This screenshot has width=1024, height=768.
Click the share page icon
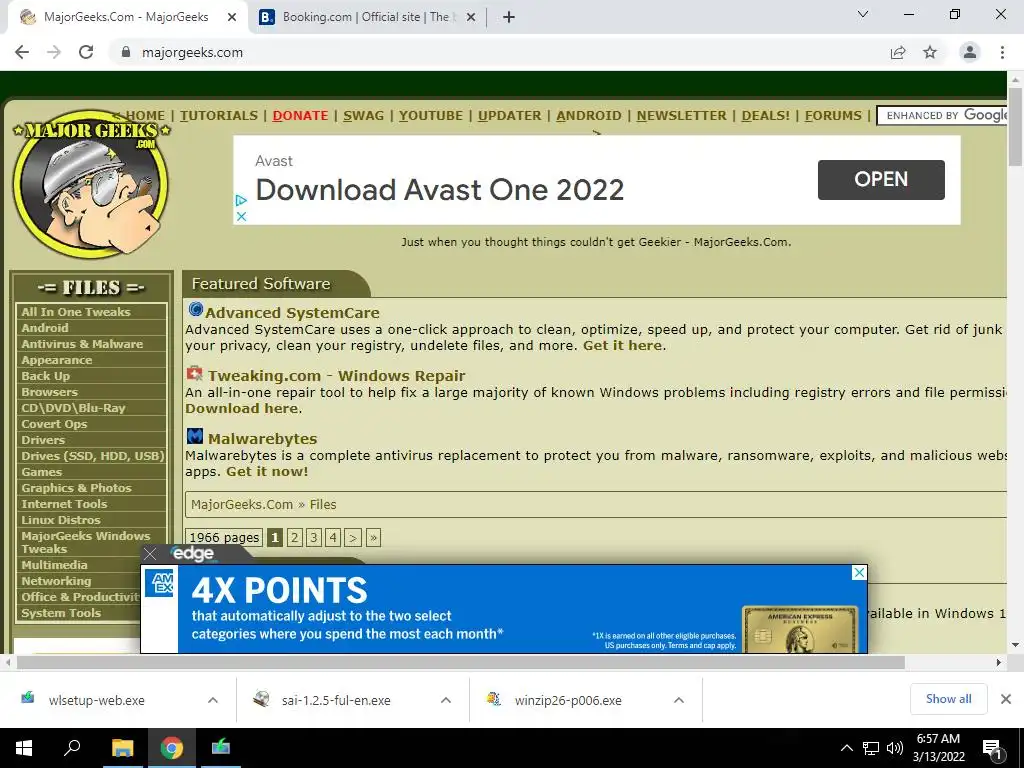tap(898, 52)
